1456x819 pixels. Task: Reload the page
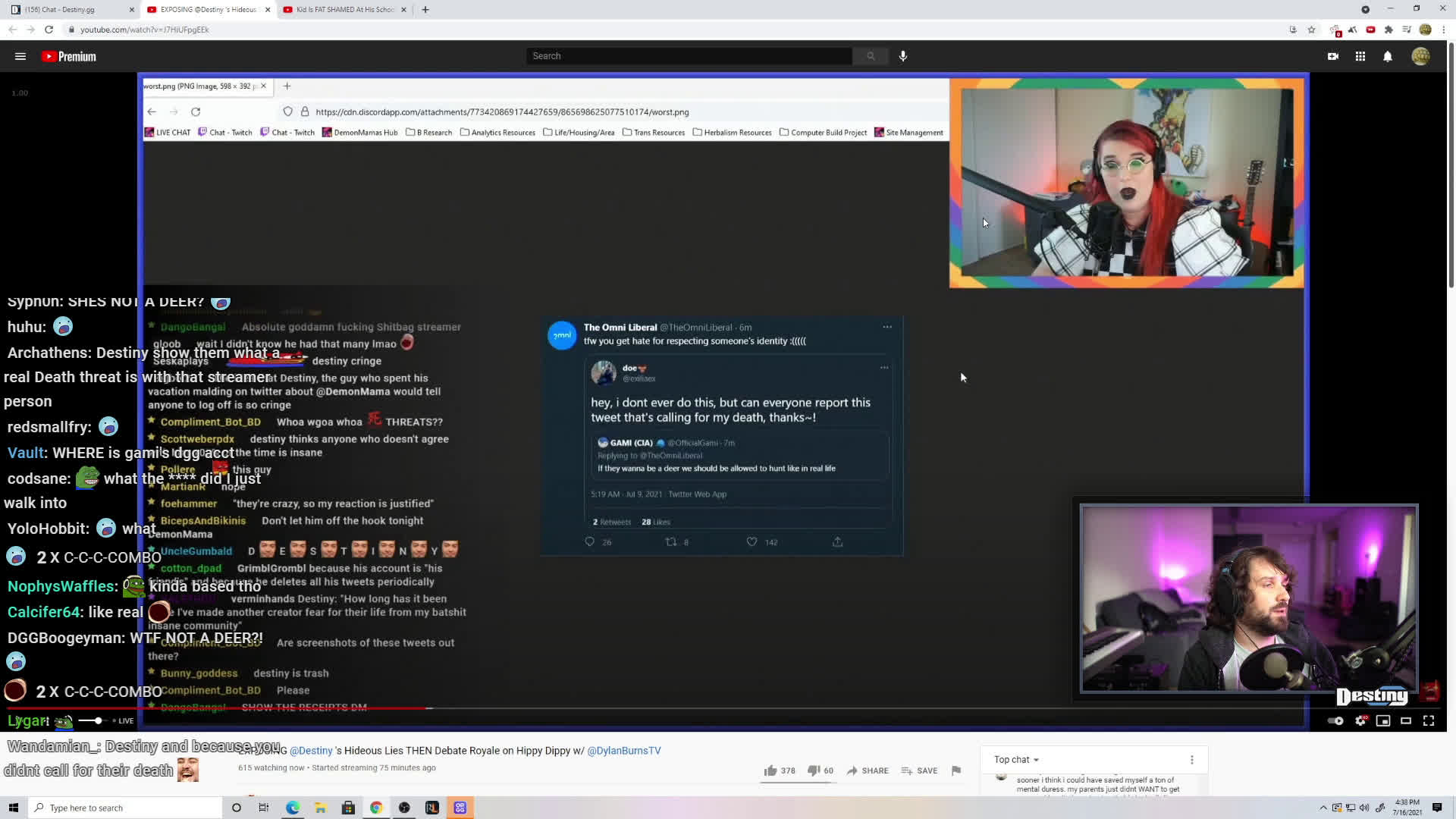[x=49, y=30]
